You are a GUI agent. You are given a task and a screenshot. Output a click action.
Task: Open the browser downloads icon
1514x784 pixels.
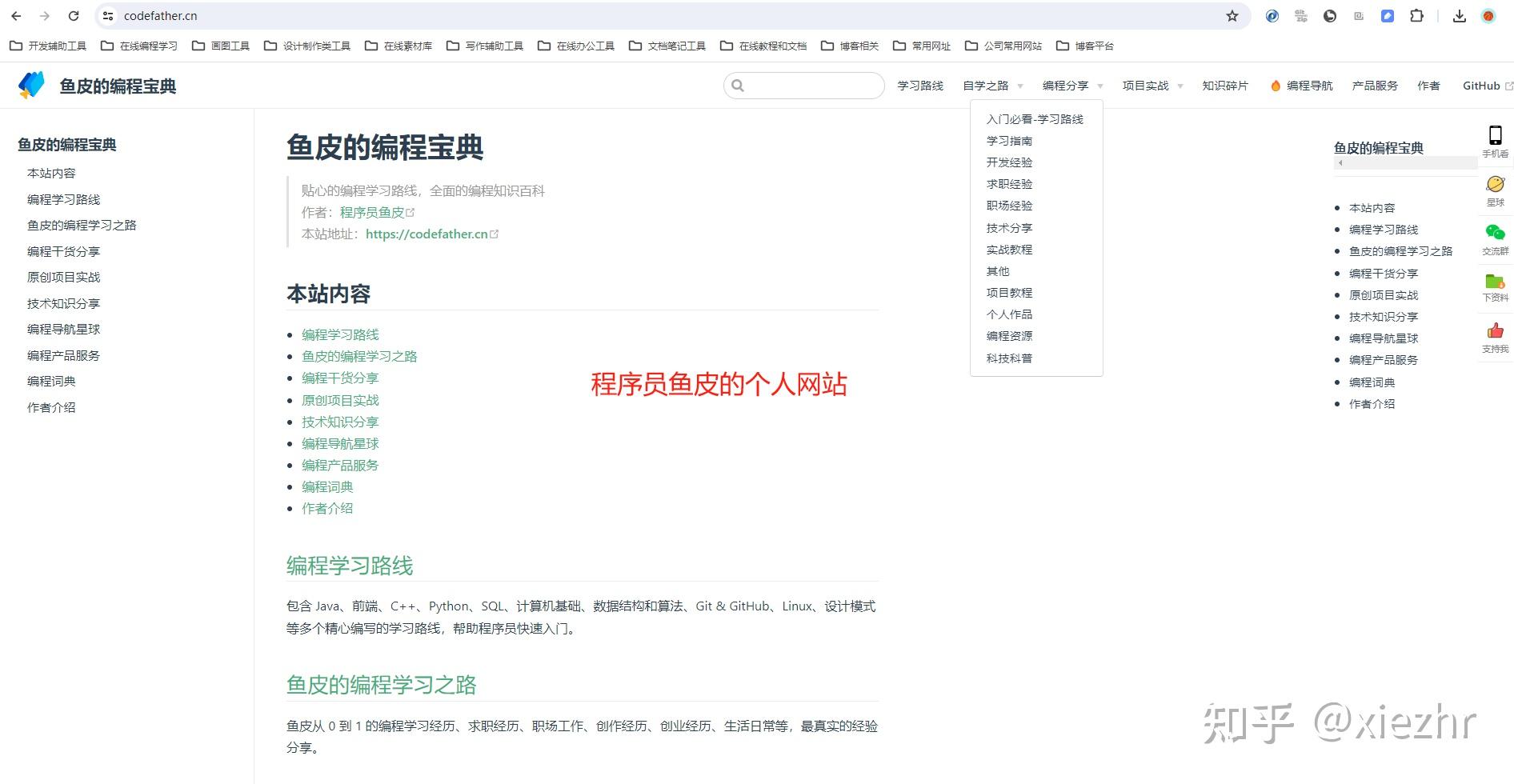(1460, 16)
